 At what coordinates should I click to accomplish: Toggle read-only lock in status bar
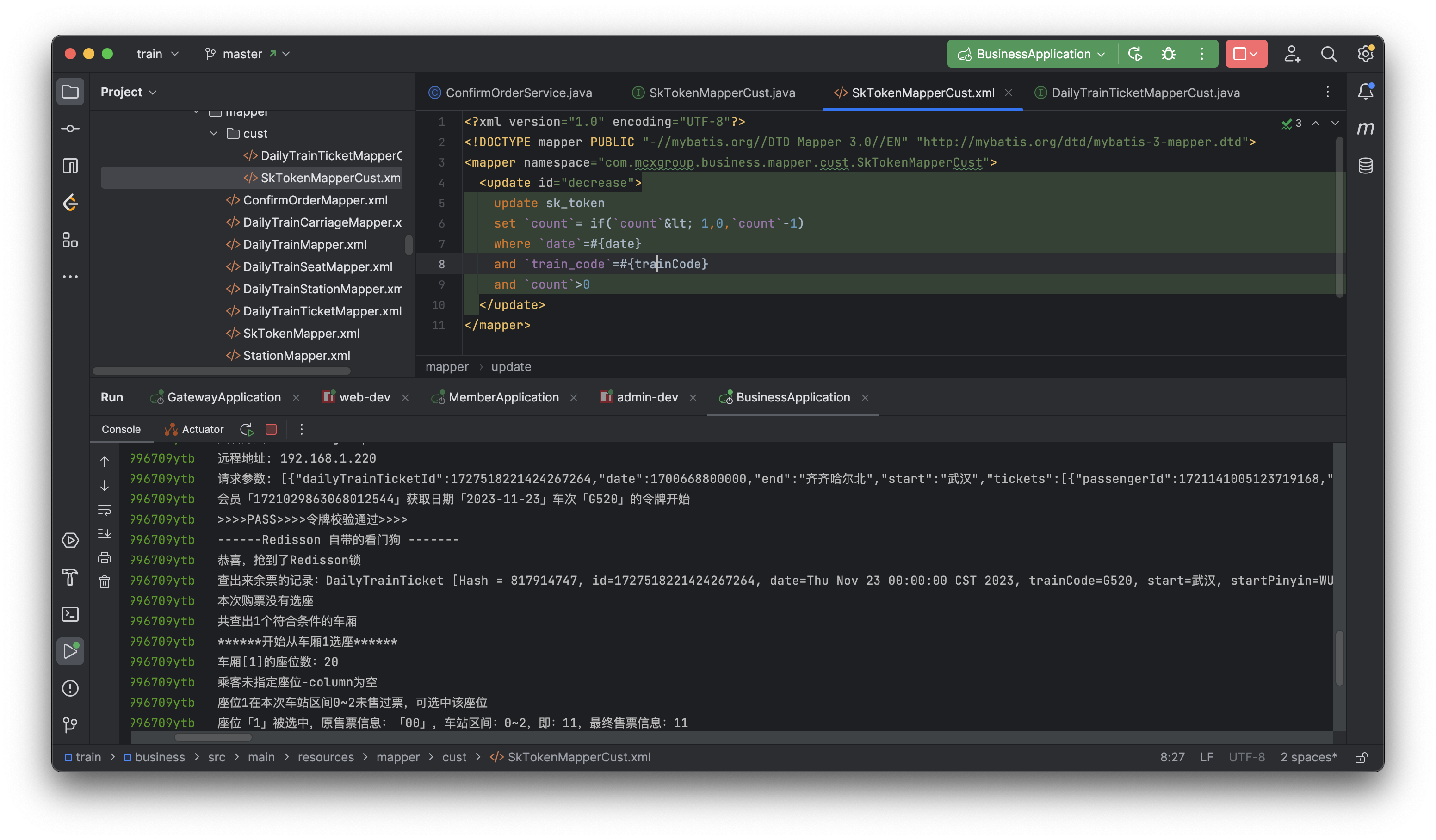coord(1361,757)
